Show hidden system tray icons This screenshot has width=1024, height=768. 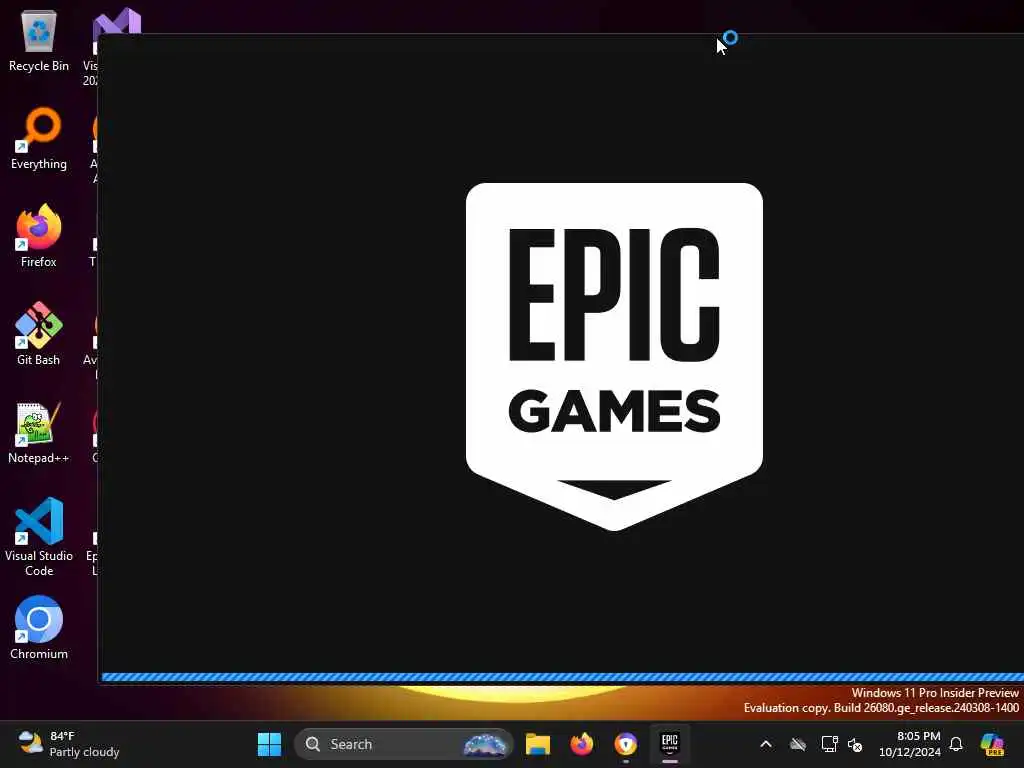pyautogui.click(x=766, y=744)
